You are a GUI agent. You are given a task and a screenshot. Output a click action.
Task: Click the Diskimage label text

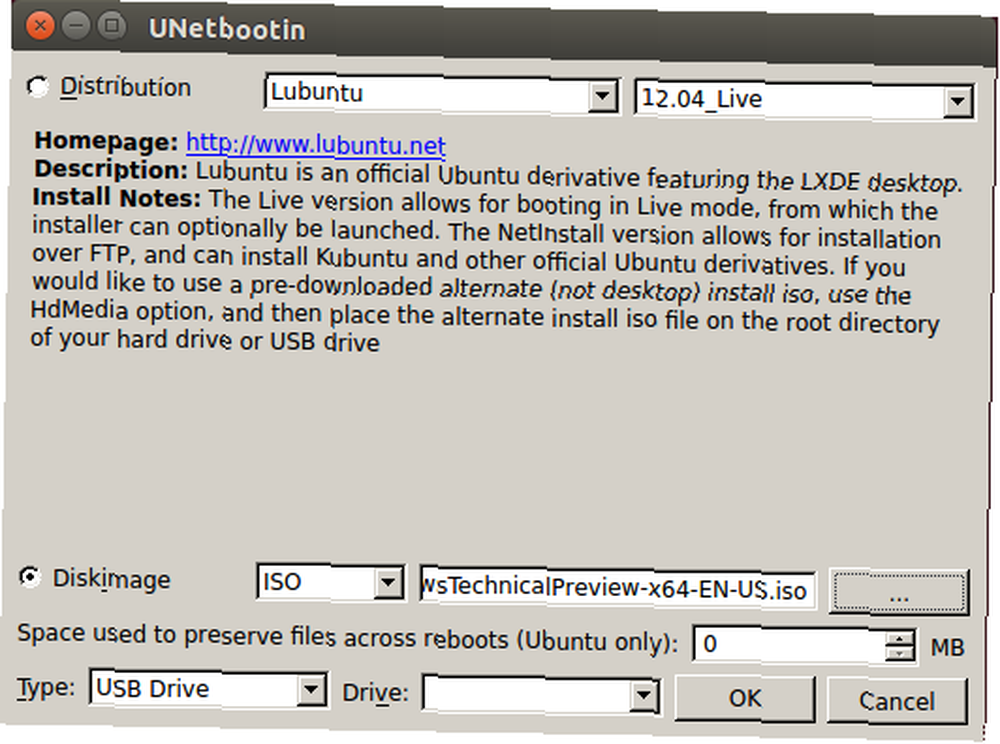111,578
